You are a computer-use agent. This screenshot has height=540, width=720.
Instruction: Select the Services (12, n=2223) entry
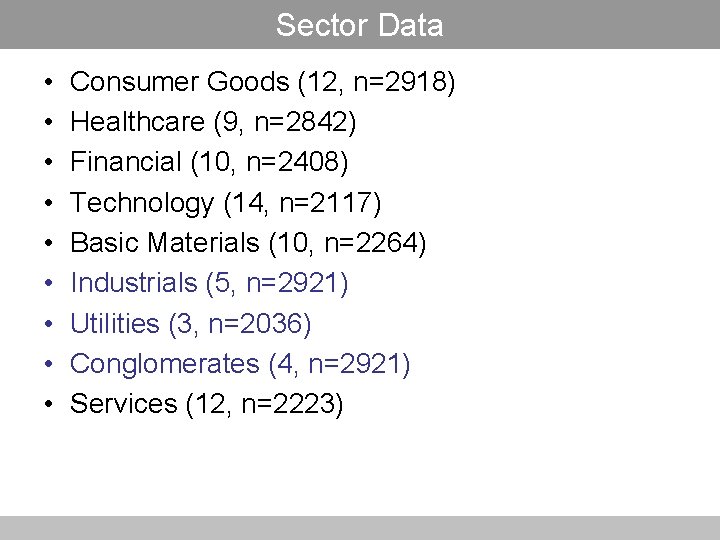point(207,404)
